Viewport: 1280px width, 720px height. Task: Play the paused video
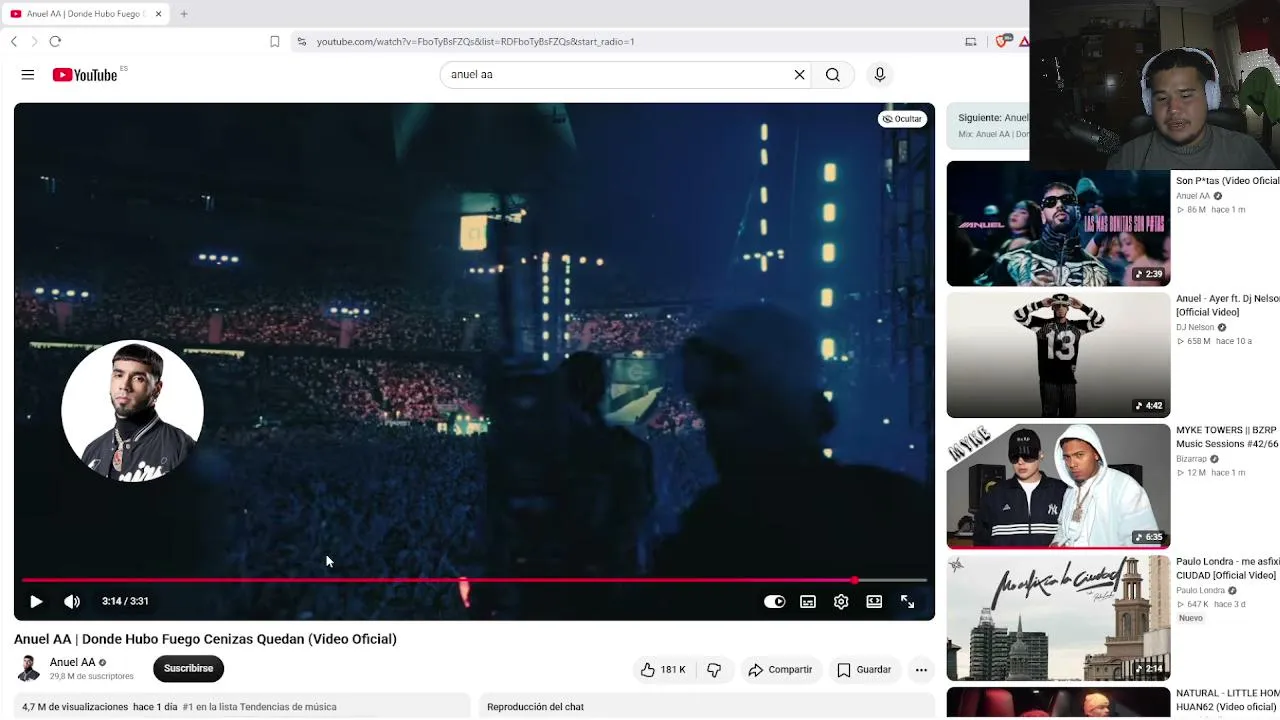[x=36, y=601]
